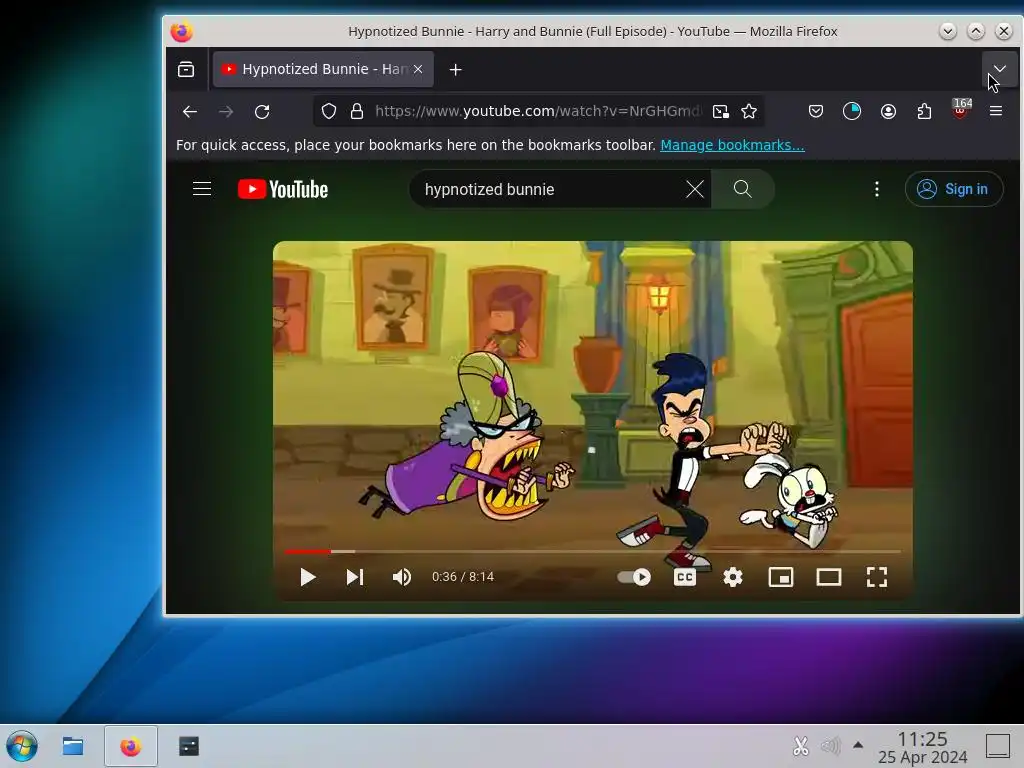Viewport: 1024px width, 768px height.
Task: Open the blue circular timer extension icon
Action: 852,112
